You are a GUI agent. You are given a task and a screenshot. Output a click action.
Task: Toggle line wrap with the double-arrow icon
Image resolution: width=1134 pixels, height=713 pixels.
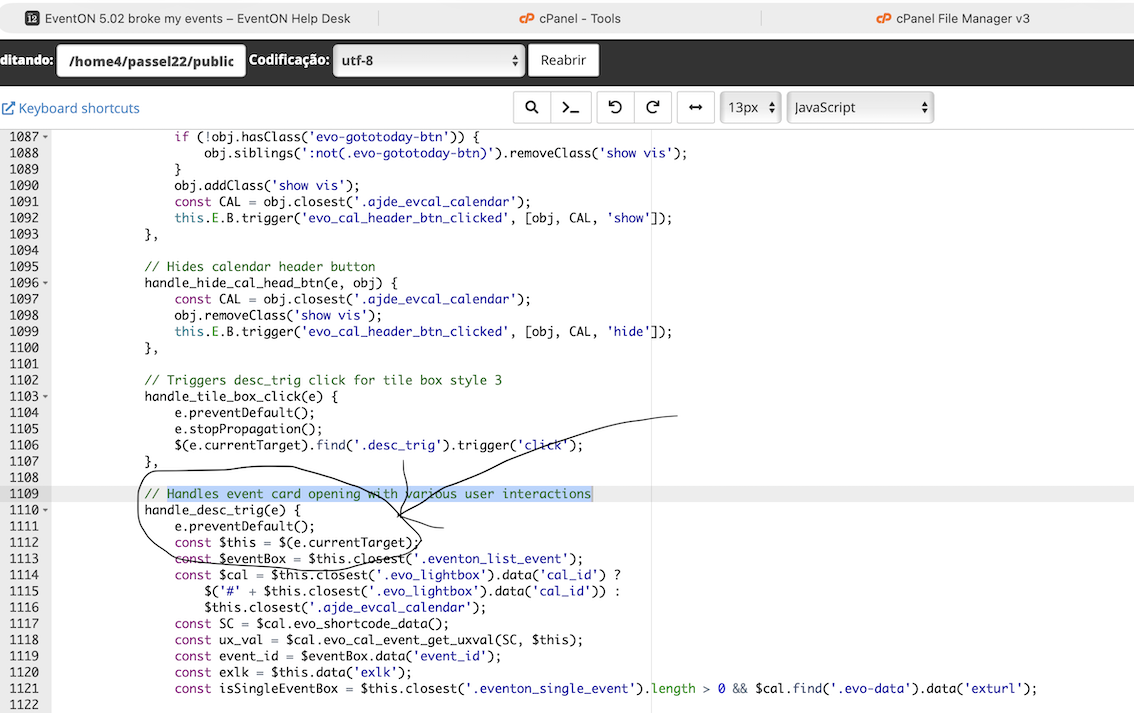(696, 108)
